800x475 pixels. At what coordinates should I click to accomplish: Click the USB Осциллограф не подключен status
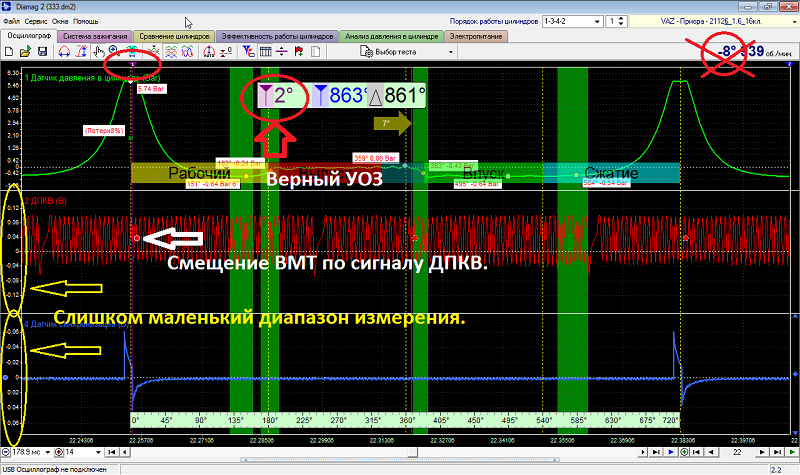pos(55,469)
